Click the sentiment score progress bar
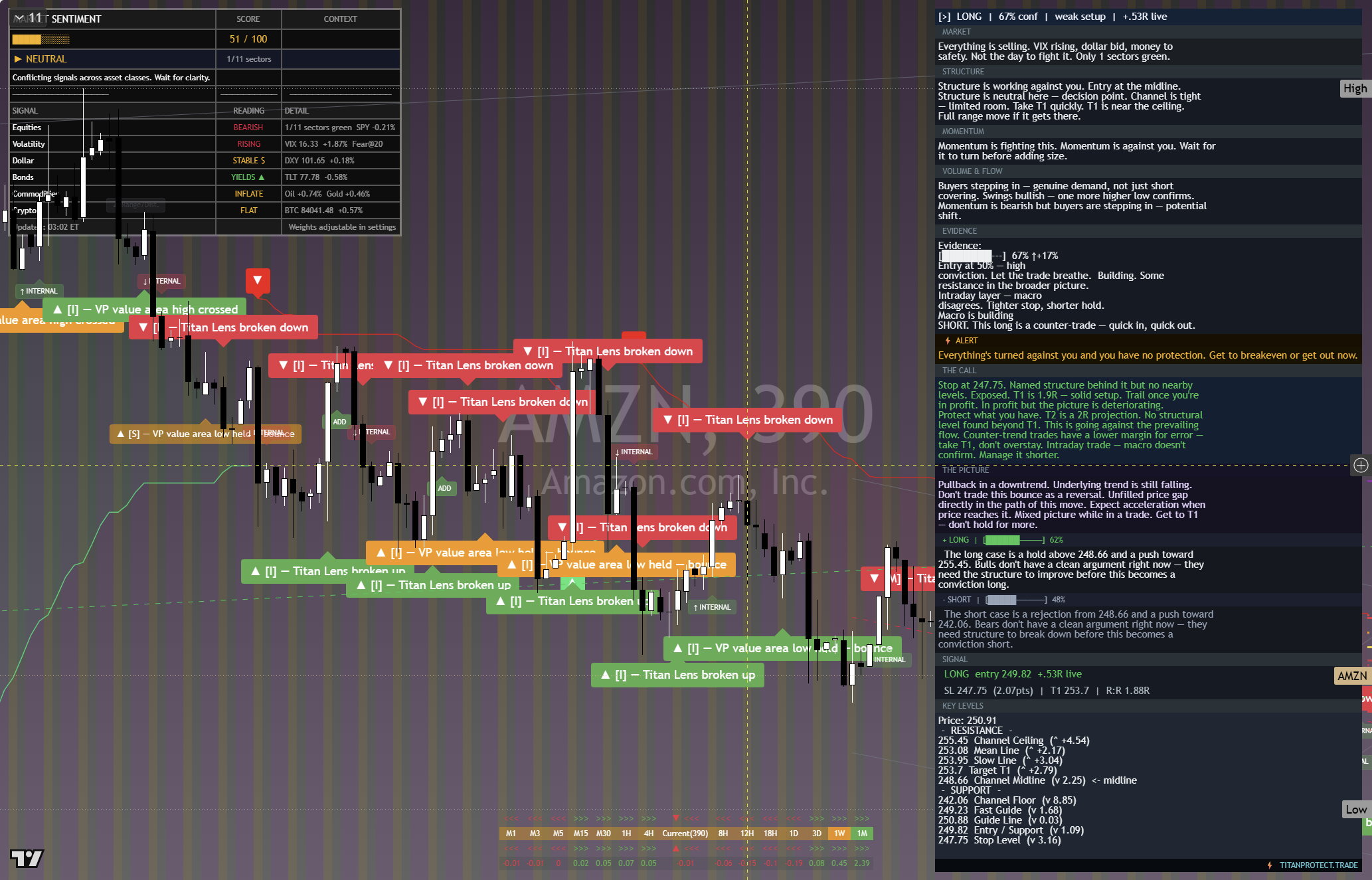Image resolution: width=1372 pixels, height=880 pixels. 41,39
